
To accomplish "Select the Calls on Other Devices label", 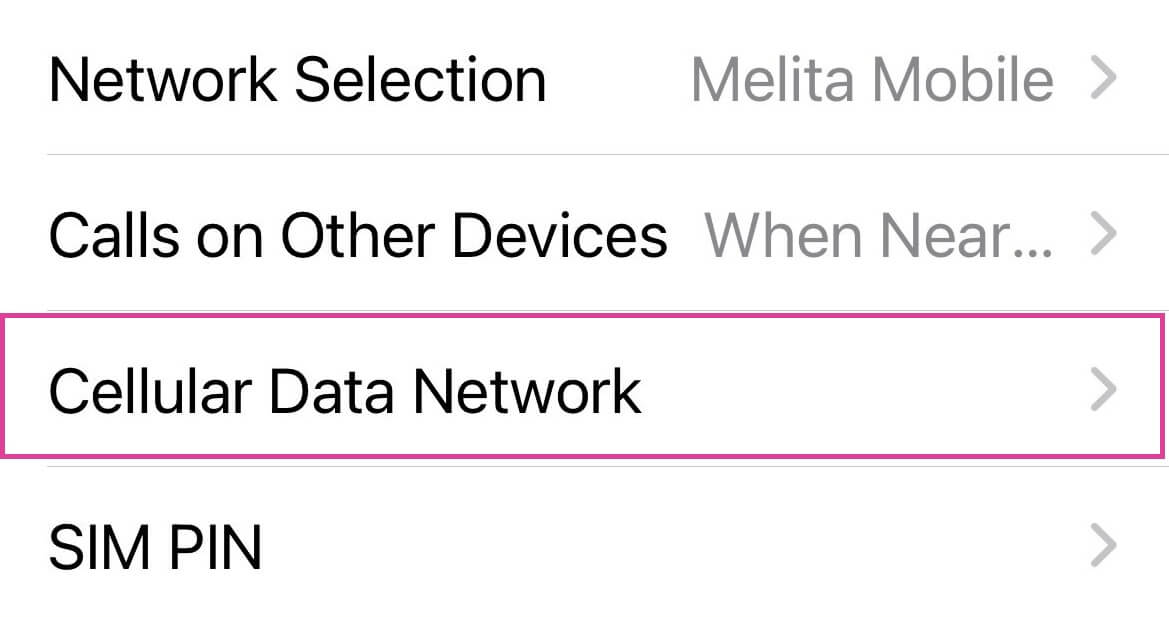I will coord(357,235).
